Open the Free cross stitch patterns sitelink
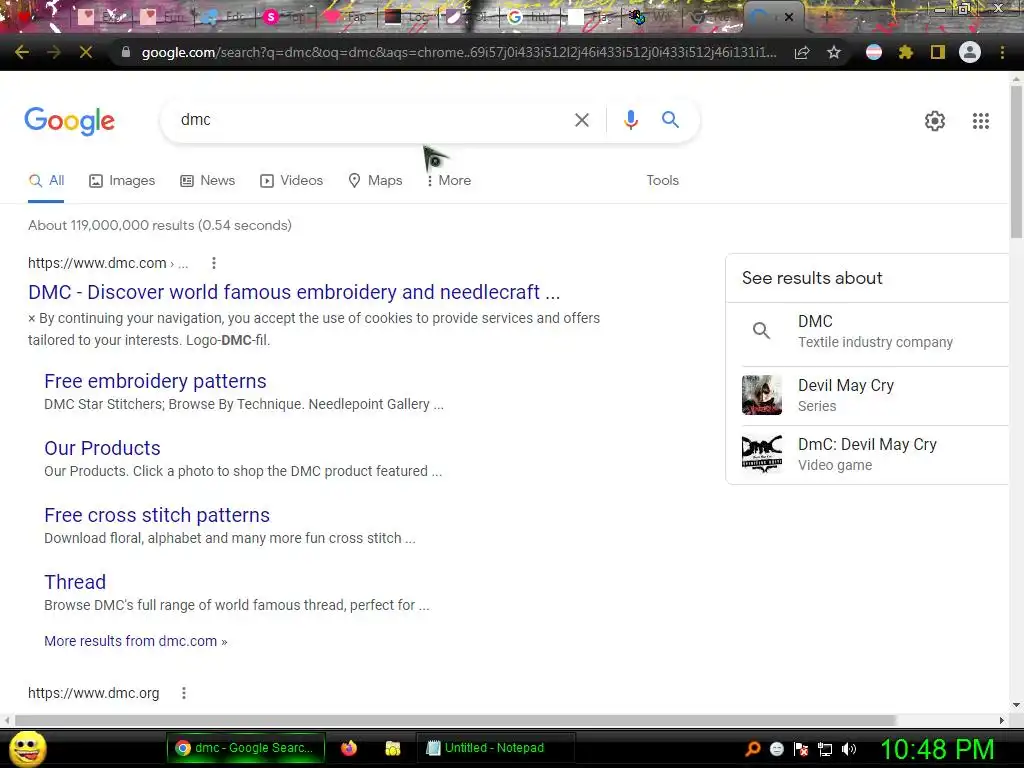 pyautogui.click(x=157, y=515)
